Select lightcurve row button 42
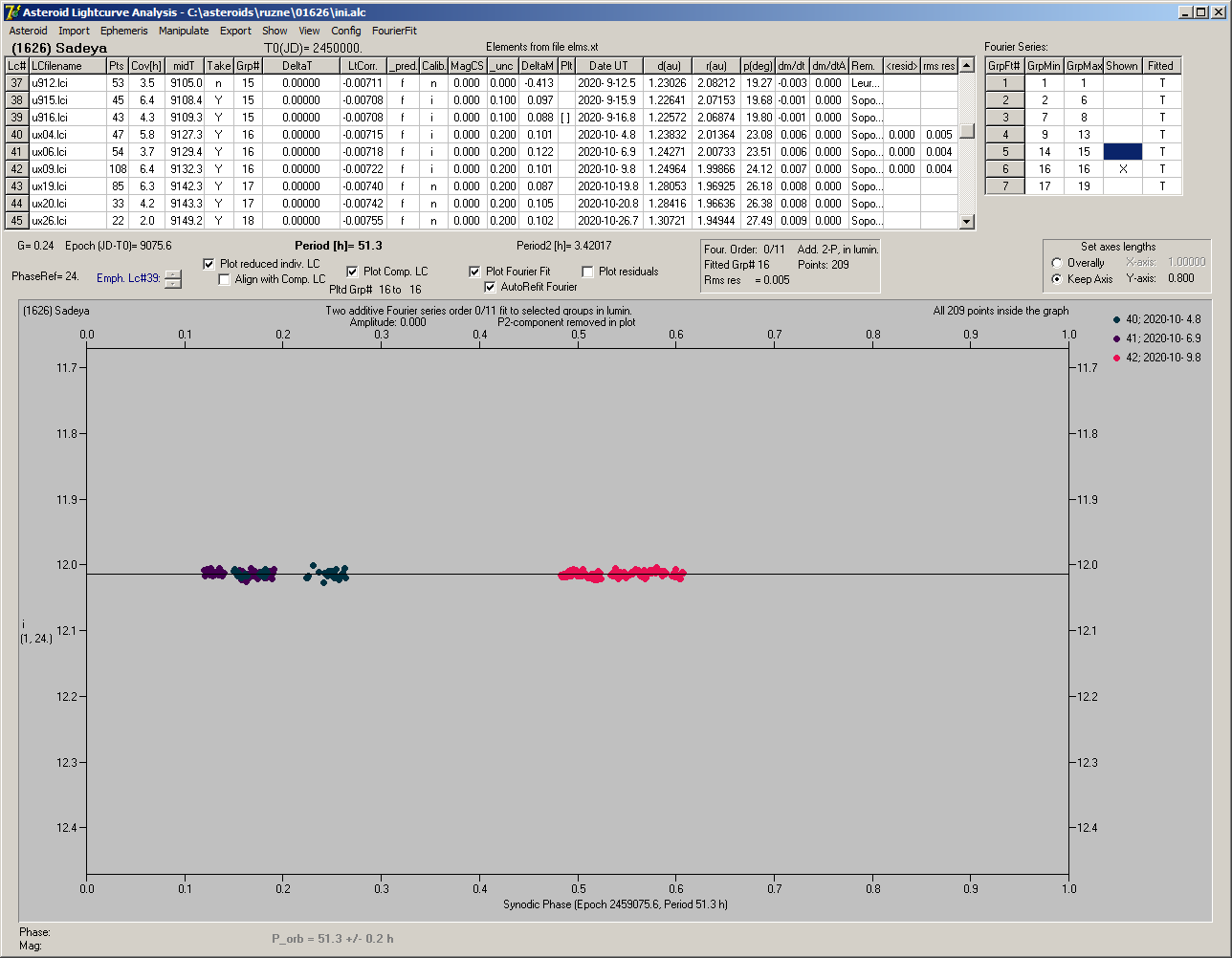 (x=17, y=169)
